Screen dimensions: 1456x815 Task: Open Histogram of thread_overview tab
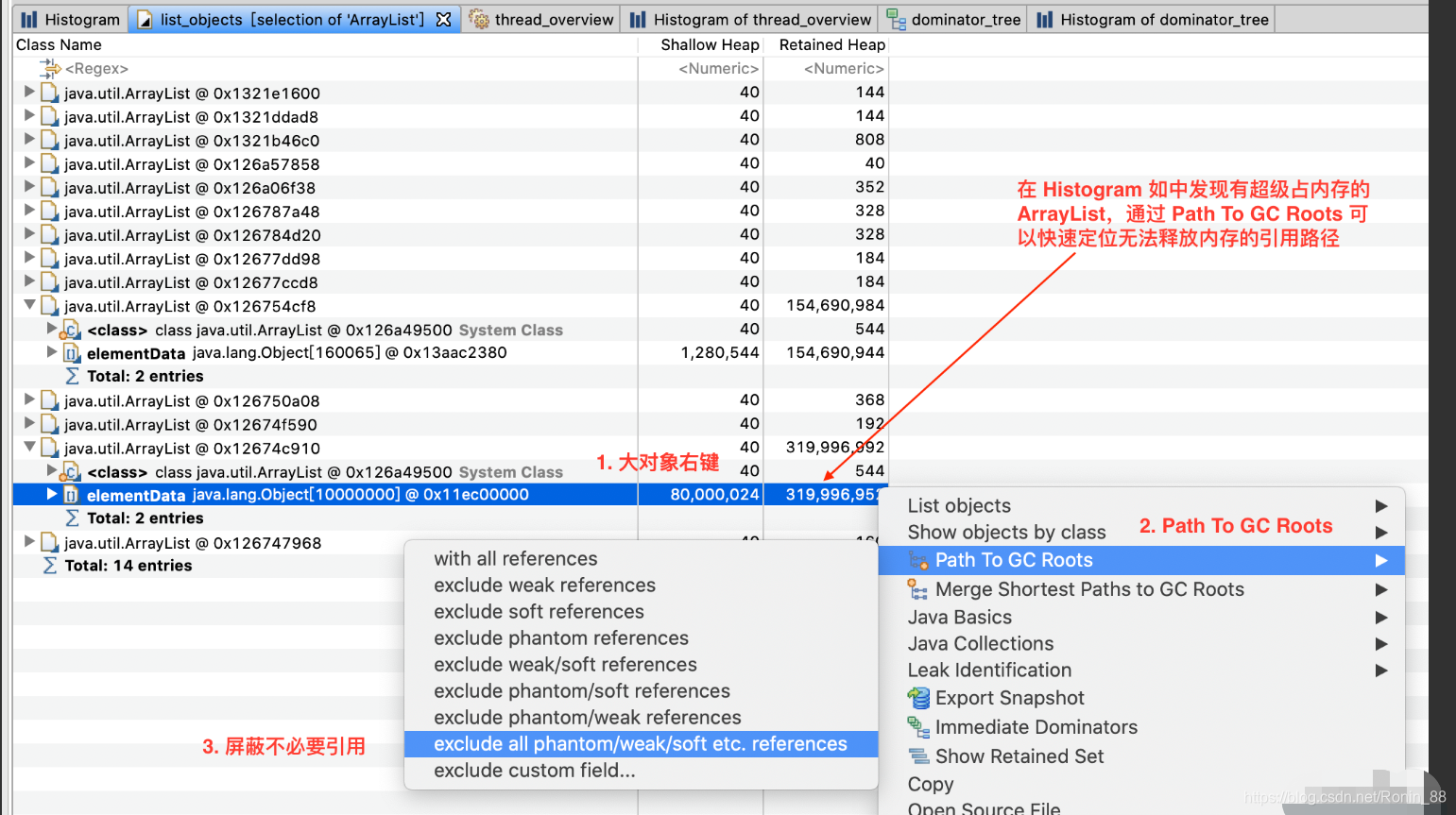point(750,19)
